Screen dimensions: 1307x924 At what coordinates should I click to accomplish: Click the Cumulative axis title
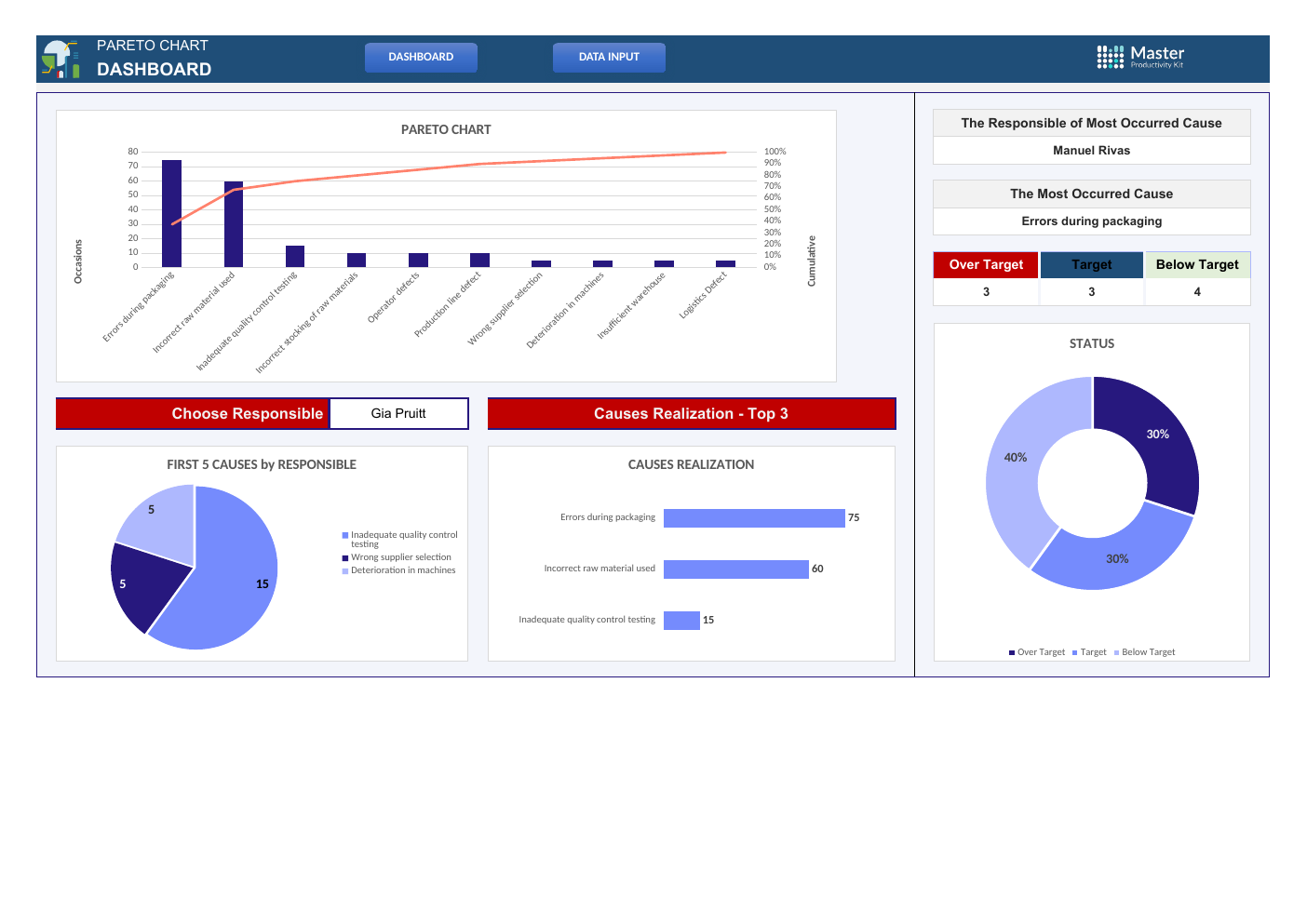(812, 261)
